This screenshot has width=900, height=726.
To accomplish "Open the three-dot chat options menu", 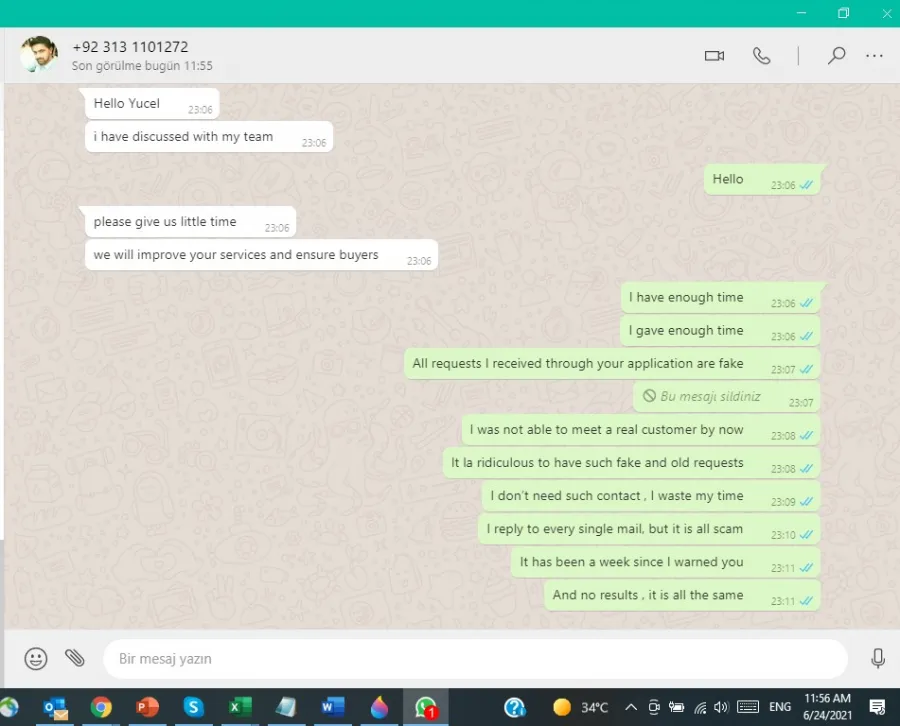I will click(875, 56).
